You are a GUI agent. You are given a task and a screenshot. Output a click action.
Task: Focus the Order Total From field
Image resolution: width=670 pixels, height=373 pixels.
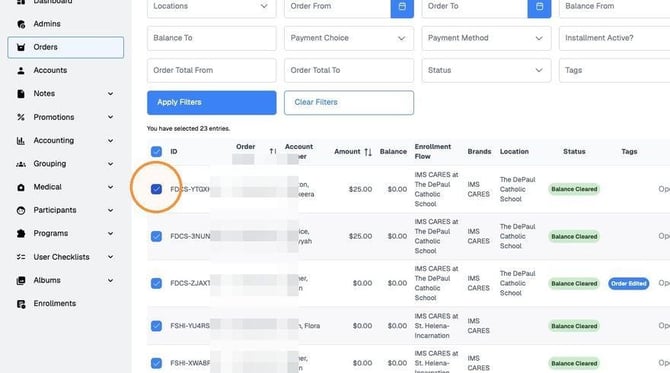[212, 70]
